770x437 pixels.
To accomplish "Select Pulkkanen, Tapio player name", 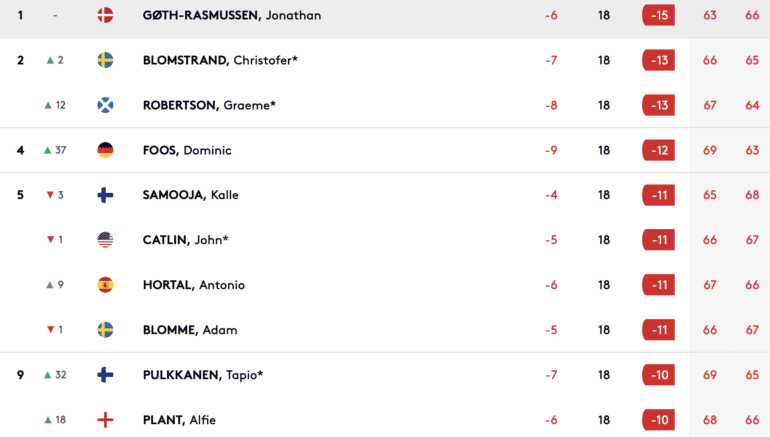I will (x=203, y=375).
